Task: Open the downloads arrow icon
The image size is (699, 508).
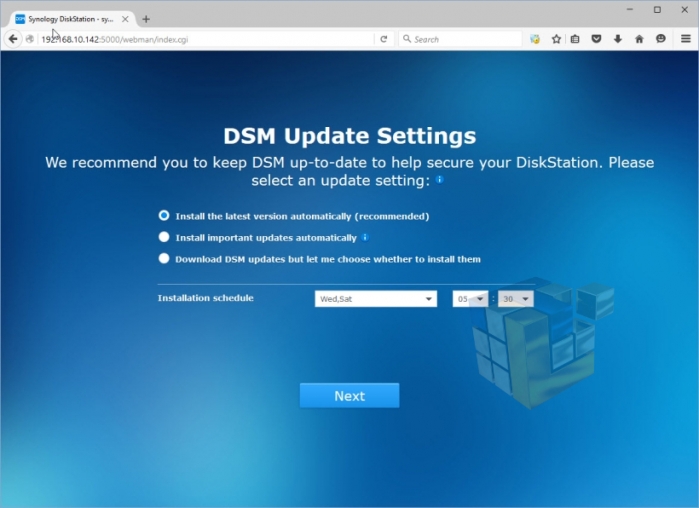Action: (618, 39)
